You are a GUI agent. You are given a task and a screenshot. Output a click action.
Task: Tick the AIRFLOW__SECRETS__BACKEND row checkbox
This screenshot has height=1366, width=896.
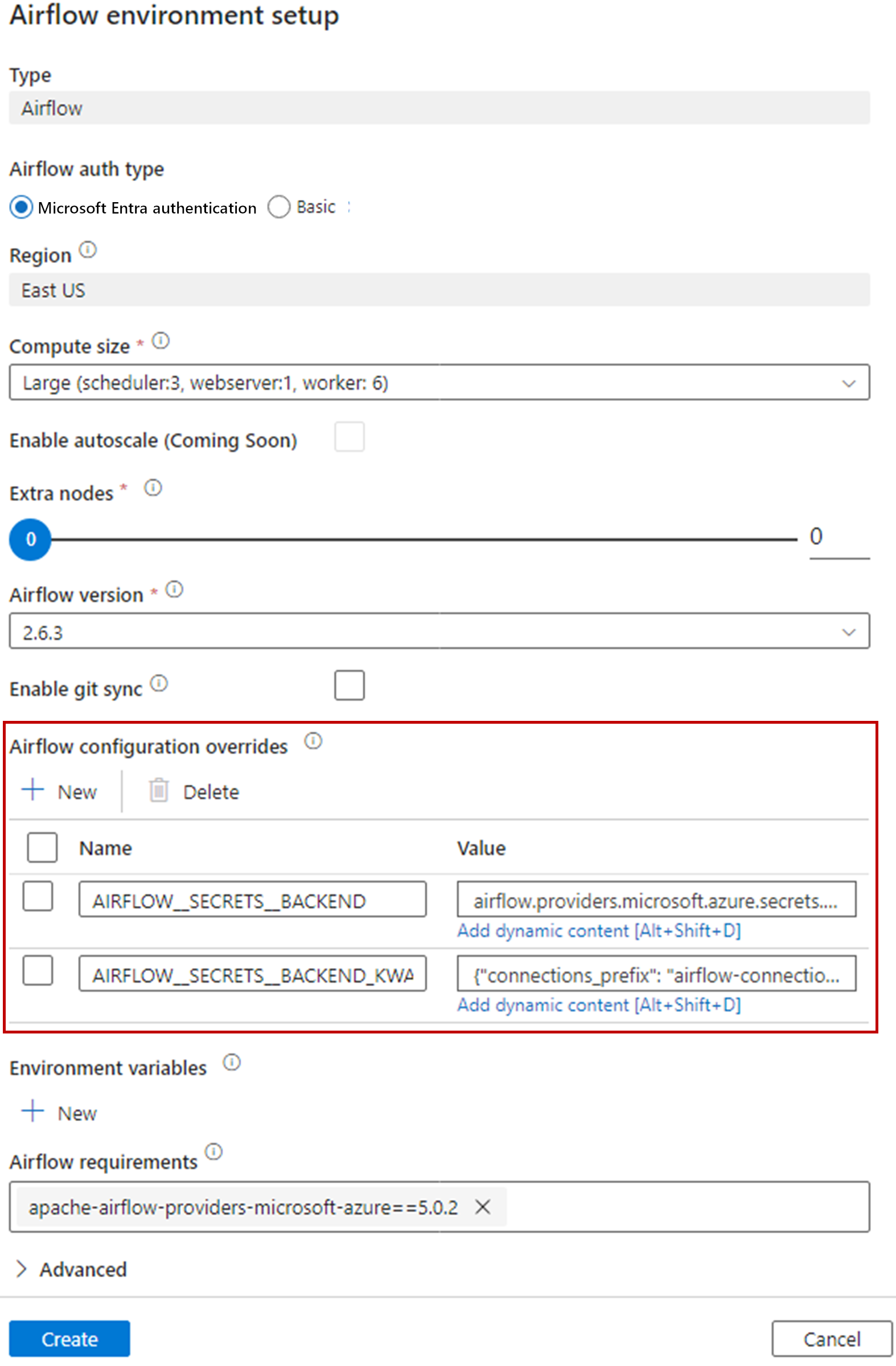(x=38, y=896)
